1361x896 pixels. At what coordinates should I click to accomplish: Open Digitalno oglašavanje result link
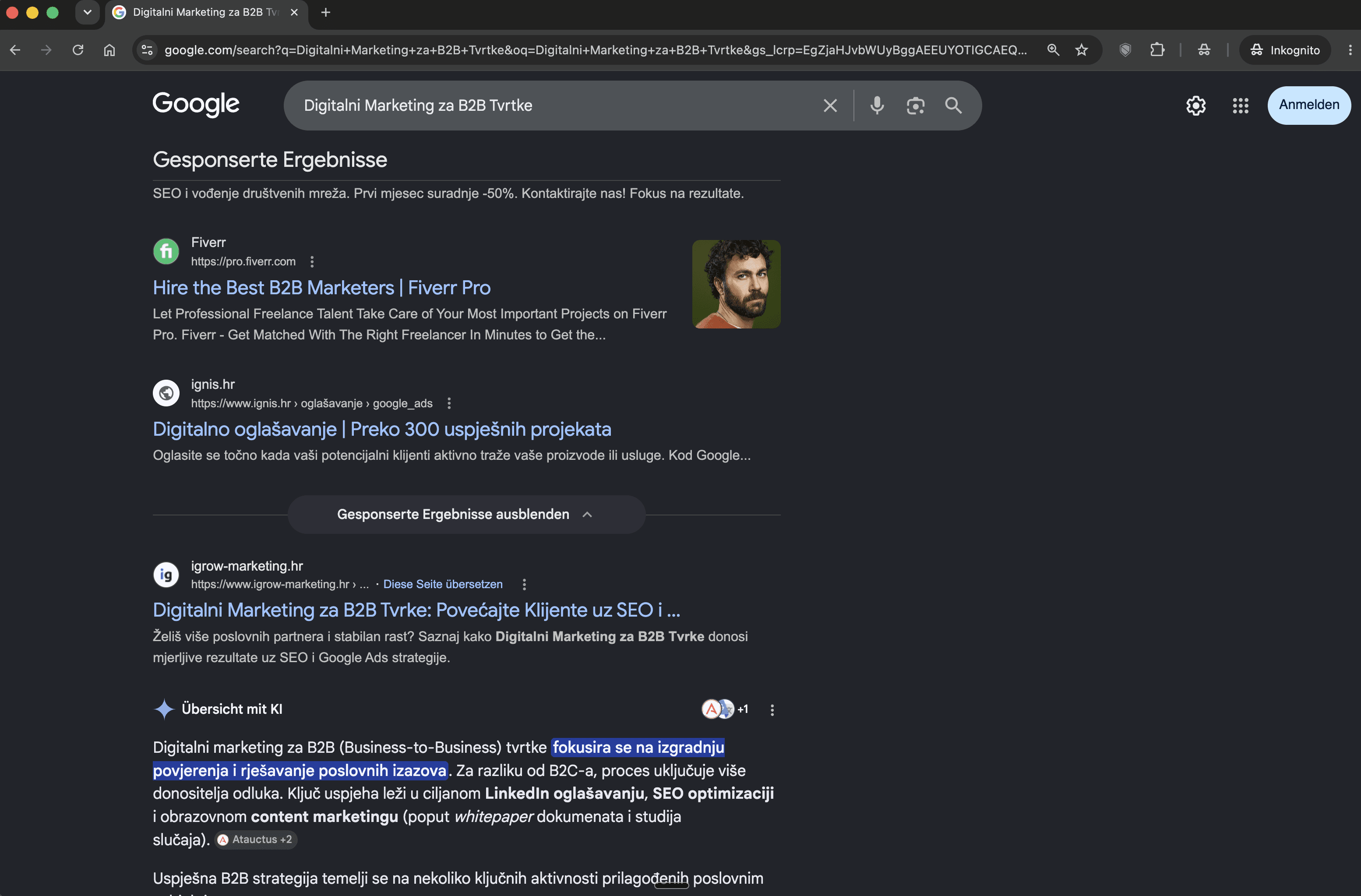click(x=382, y=430)
